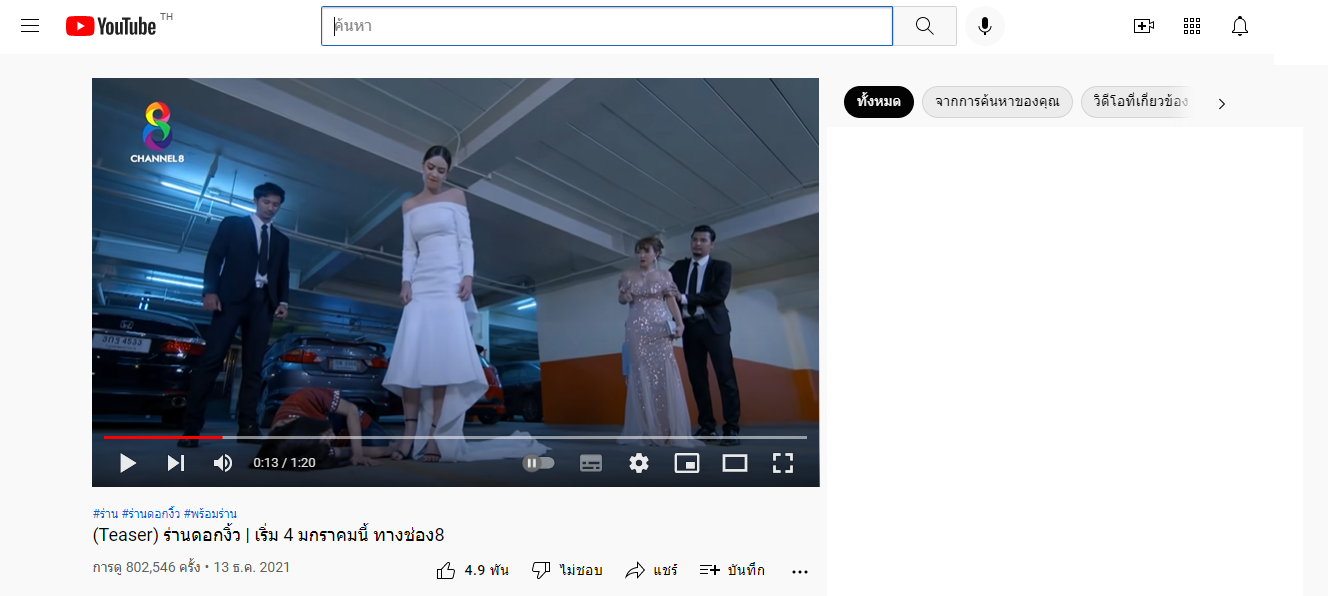This screenshot has width=1328, height=596.
Task: Open the create video icon
Action: pyautogui.click(x=1144, y=26)
